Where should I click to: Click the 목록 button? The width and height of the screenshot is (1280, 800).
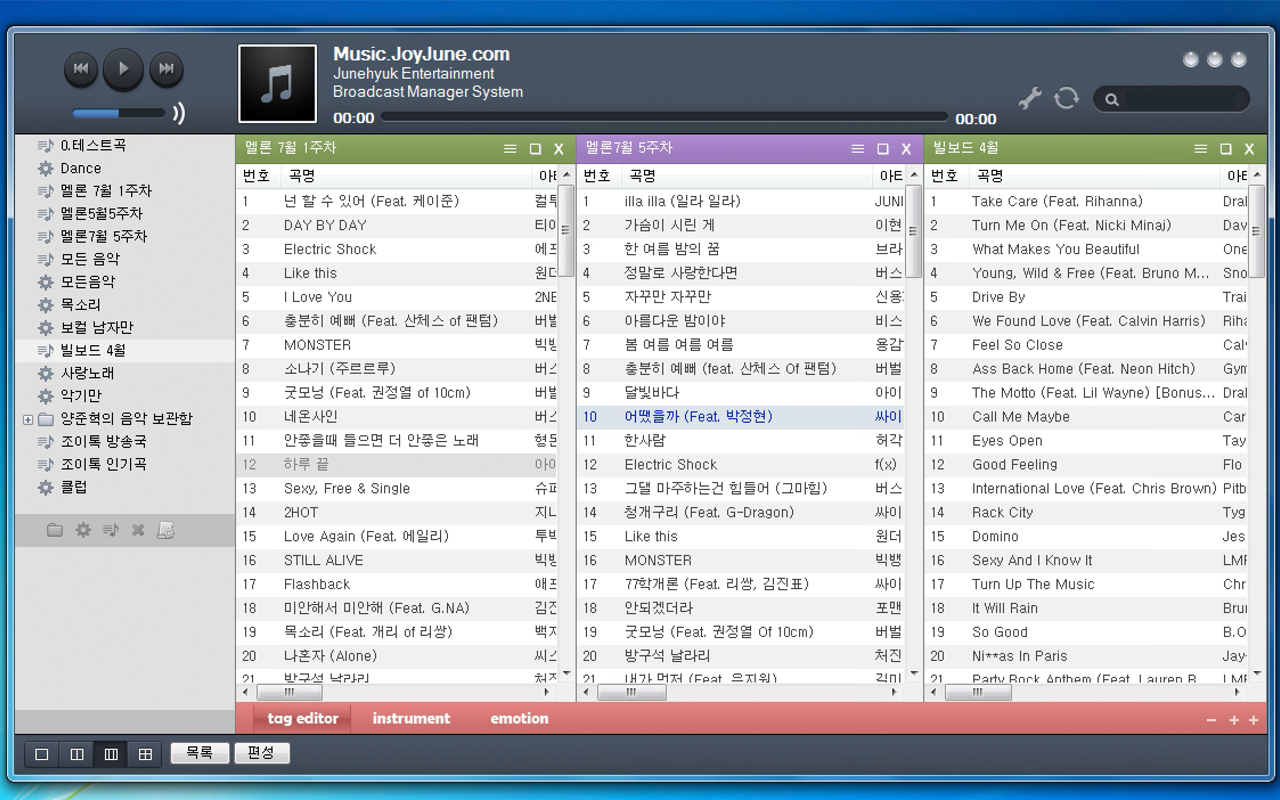(199, 752)
